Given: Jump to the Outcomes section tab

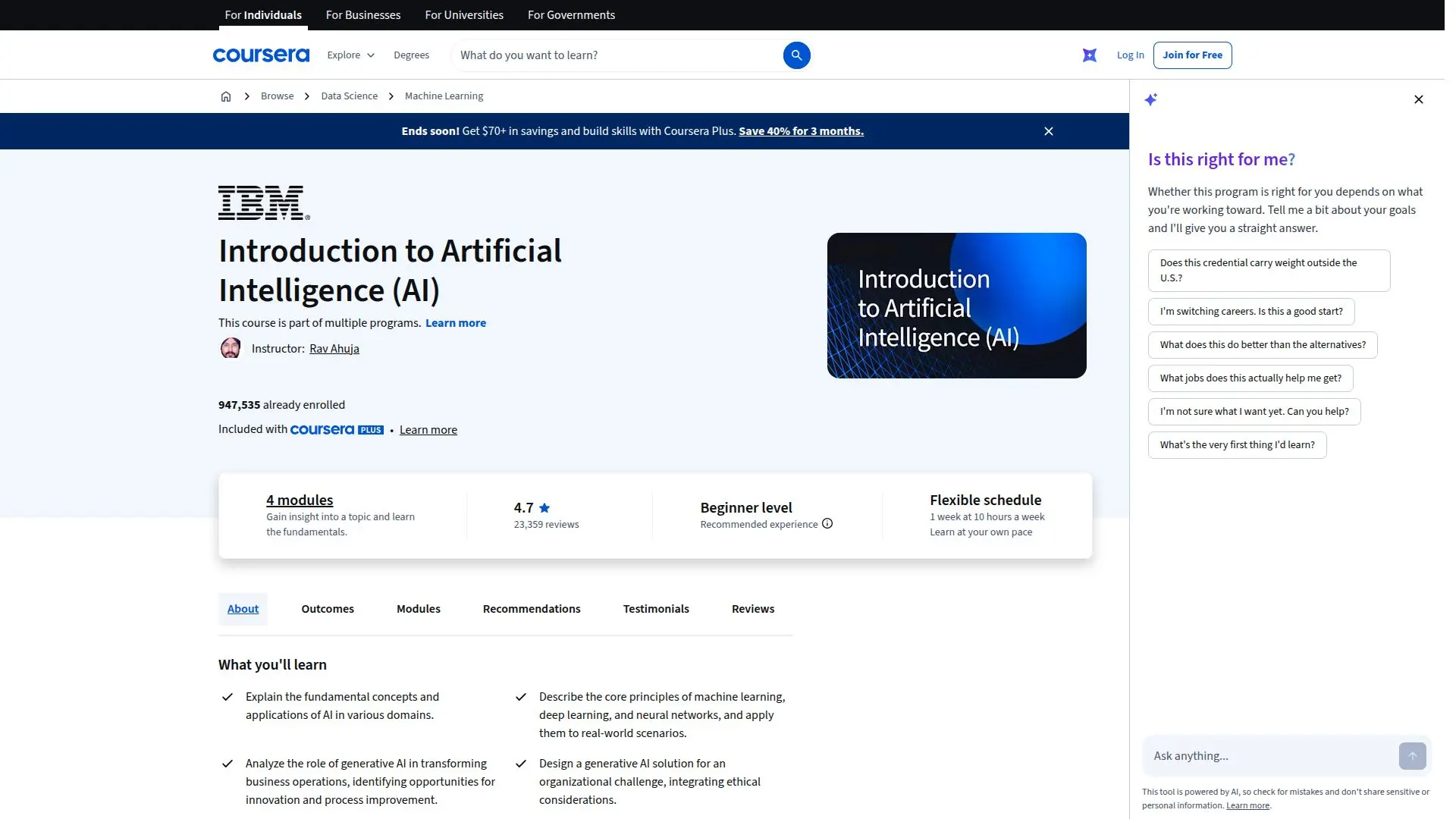Looking at the screenshot, I should click(328, 609).
